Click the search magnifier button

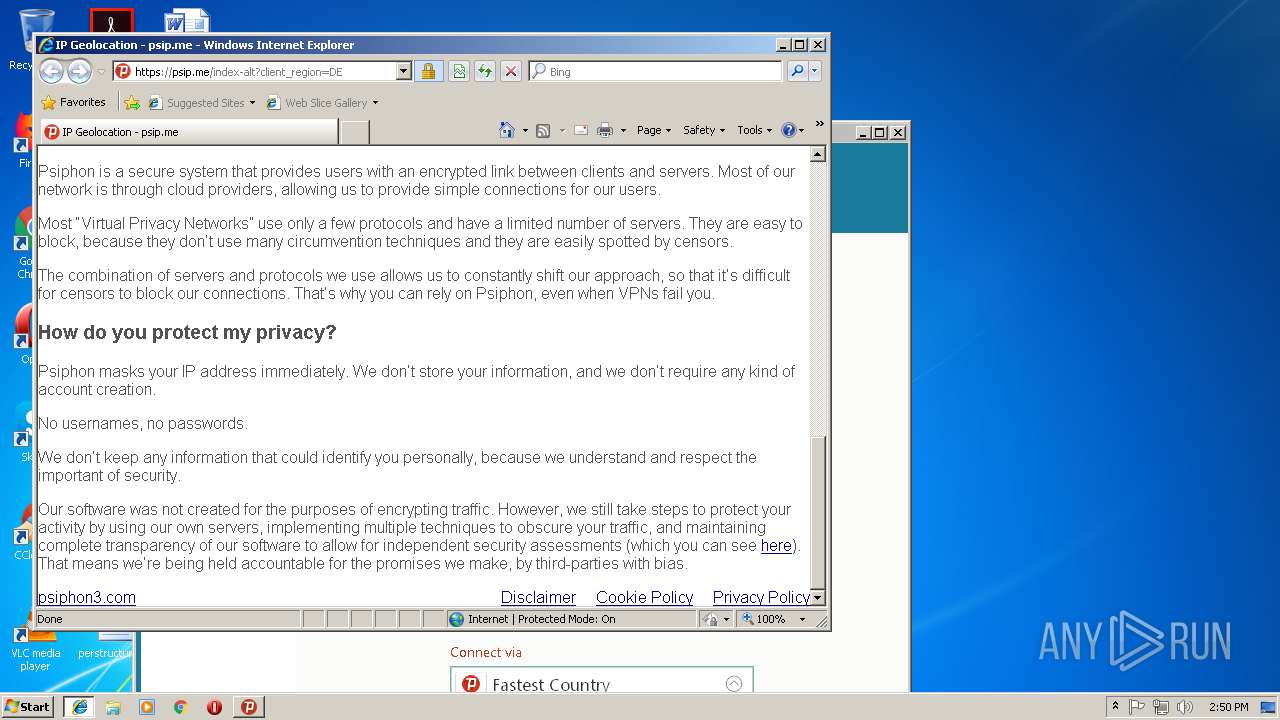pos(797,71)
